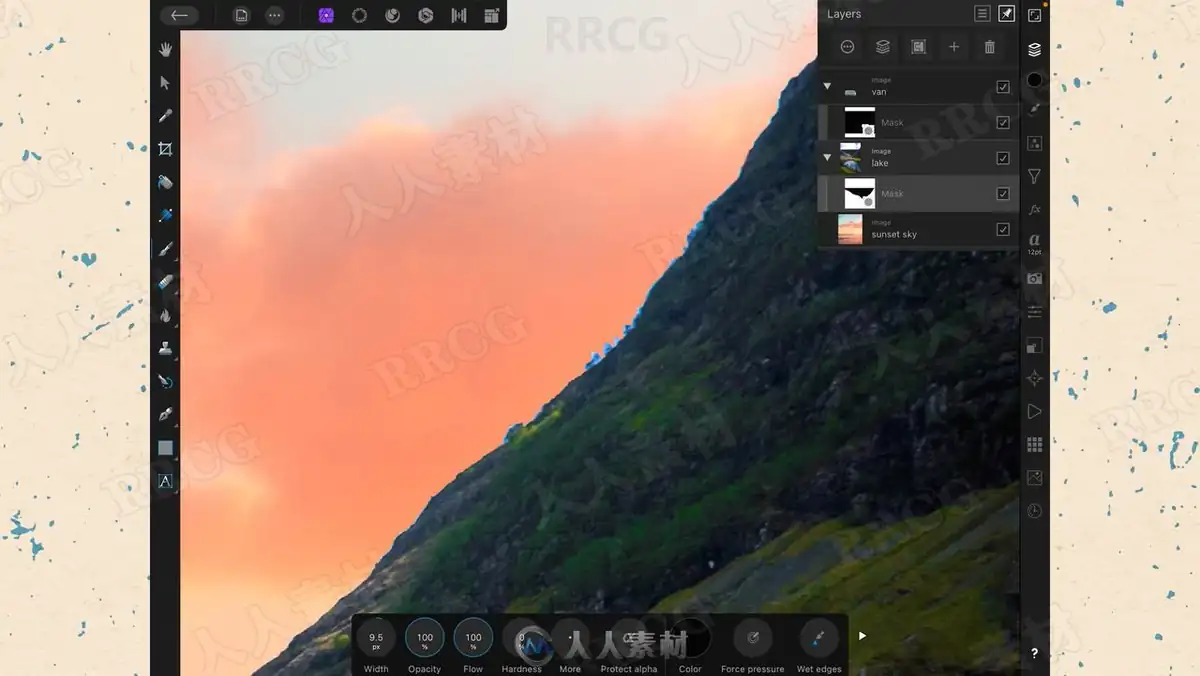
Task: Go back using the arrow button
Action: [179, 15]
